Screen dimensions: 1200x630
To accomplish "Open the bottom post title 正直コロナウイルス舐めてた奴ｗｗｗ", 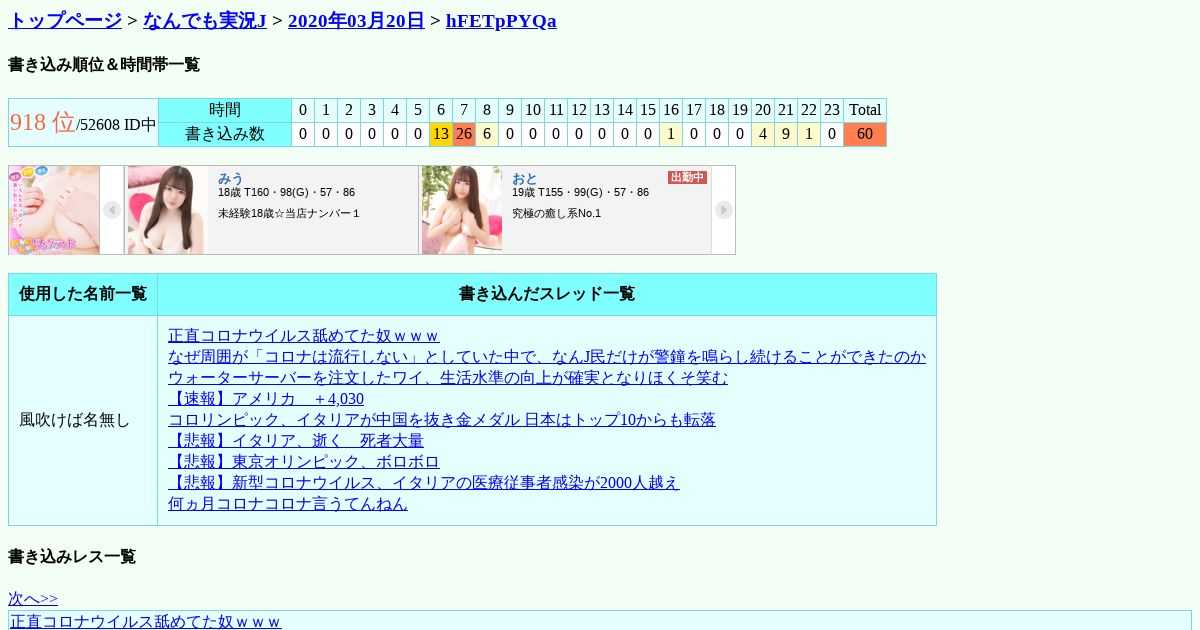I will 146,621.
